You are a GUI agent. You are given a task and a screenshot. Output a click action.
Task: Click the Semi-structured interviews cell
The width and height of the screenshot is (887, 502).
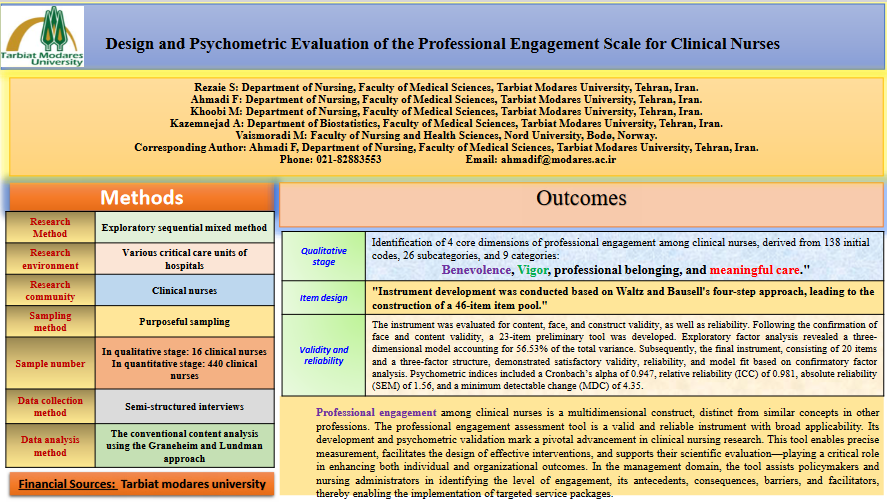pyautogui.click(x=184, y=407)
